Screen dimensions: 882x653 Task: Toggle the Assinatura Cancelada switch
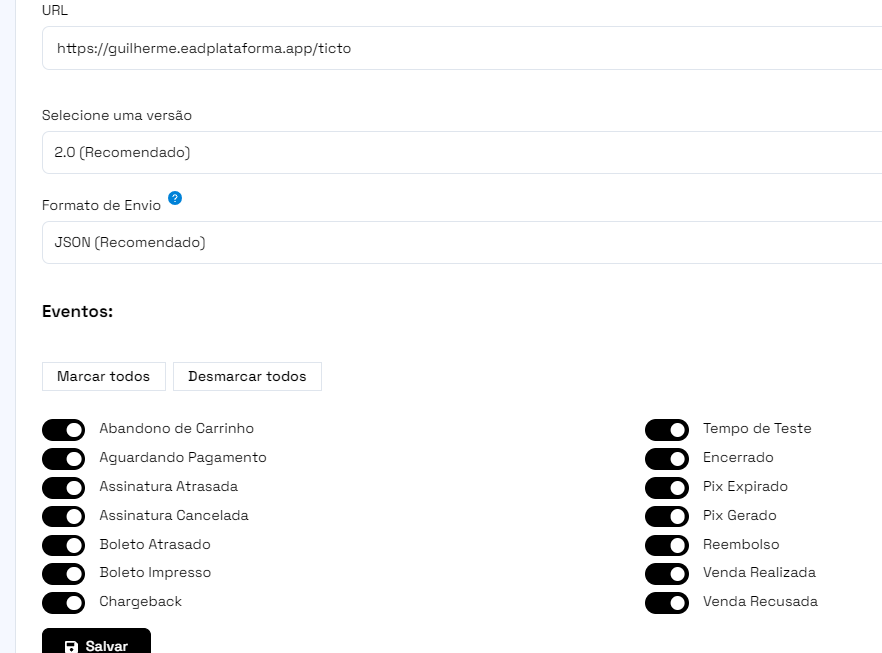click(x=64, y=516)
